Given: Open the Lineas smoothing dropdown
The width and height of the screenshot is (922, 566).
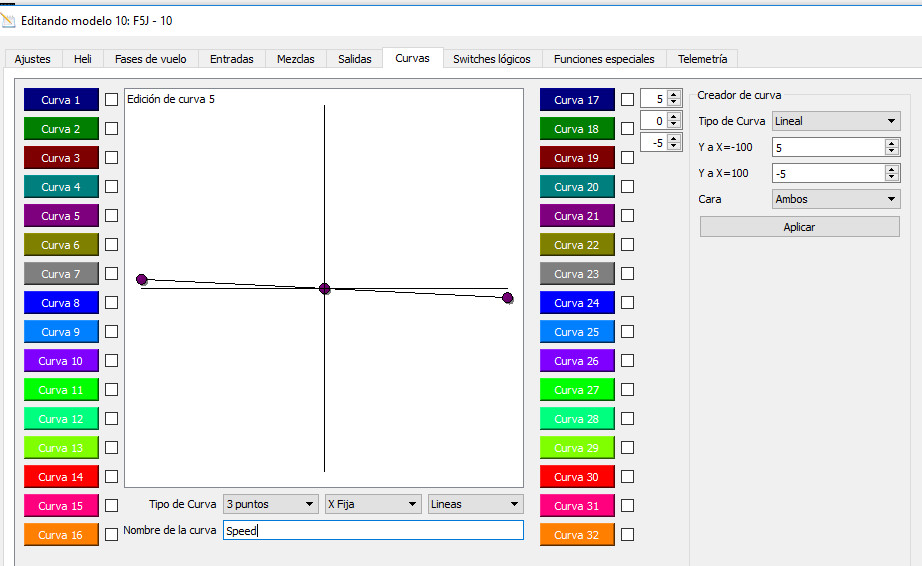Looking at the screenshot, I should pyautogui.click(x=475, y=504).
